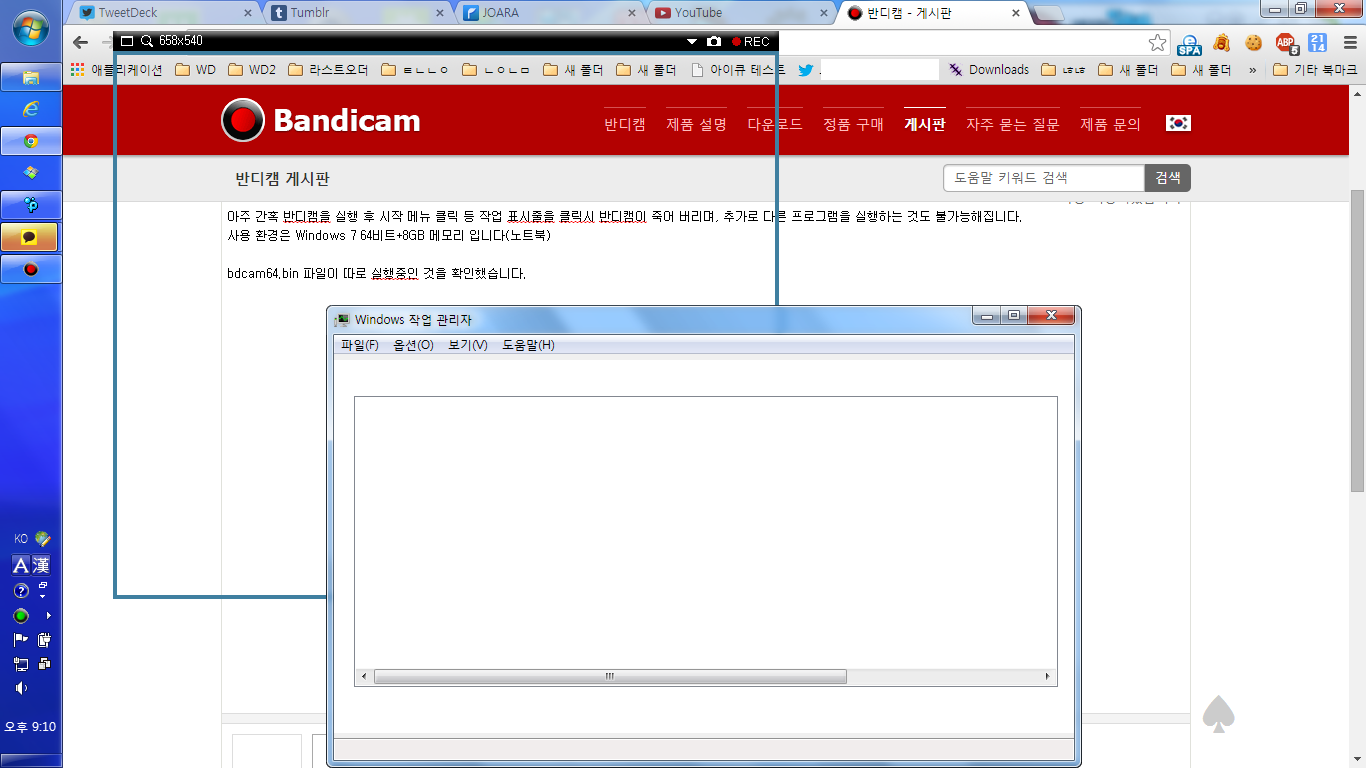This screenshot has height=768, width=1366.
Task: Open the network tray icon
Action: 20,664
